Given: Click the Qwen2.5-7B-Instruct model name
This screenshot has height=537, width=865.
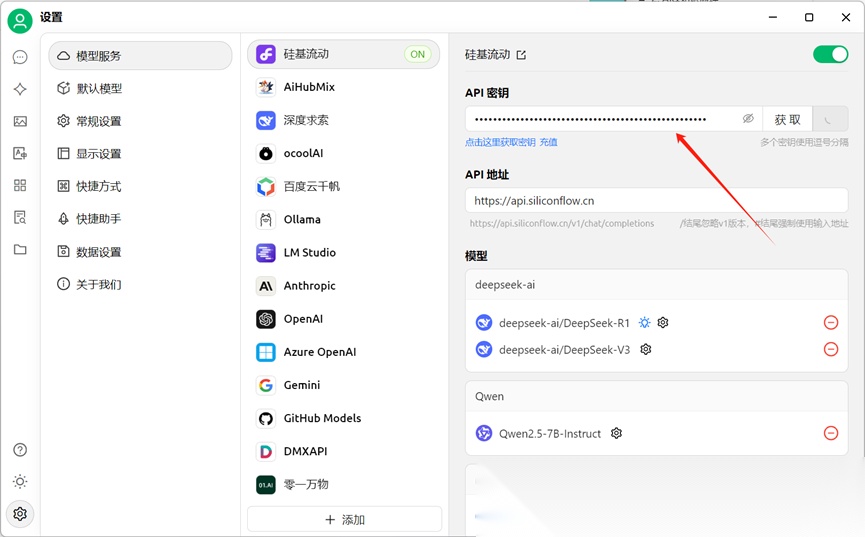Looking at the screenshot, I should [x=550, y=434].
